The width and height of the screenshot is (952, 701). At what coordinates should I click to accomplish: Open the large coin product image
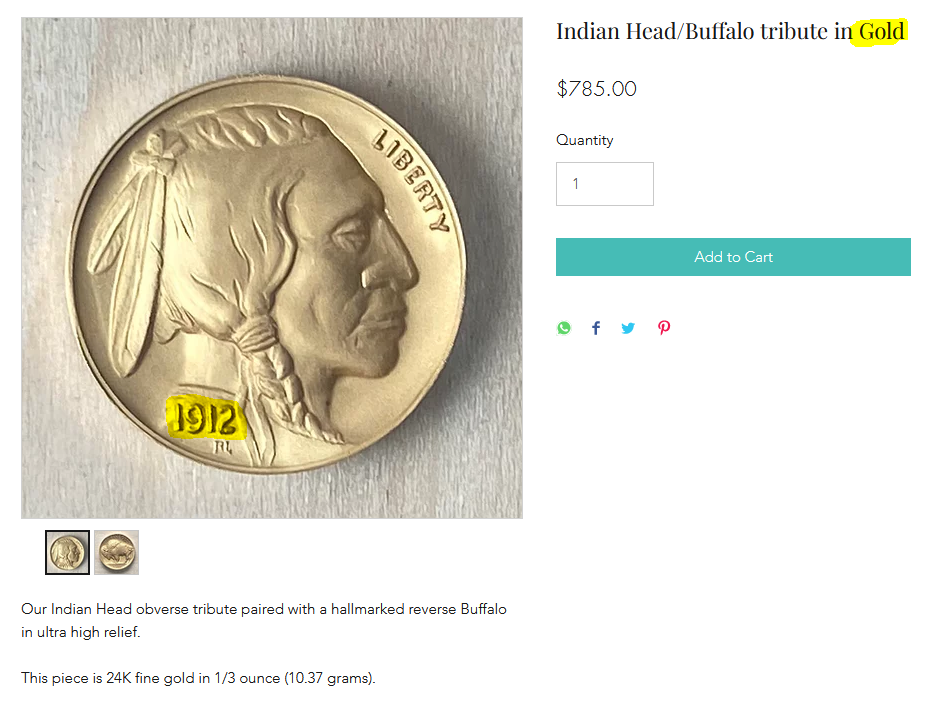coord(272,268)
